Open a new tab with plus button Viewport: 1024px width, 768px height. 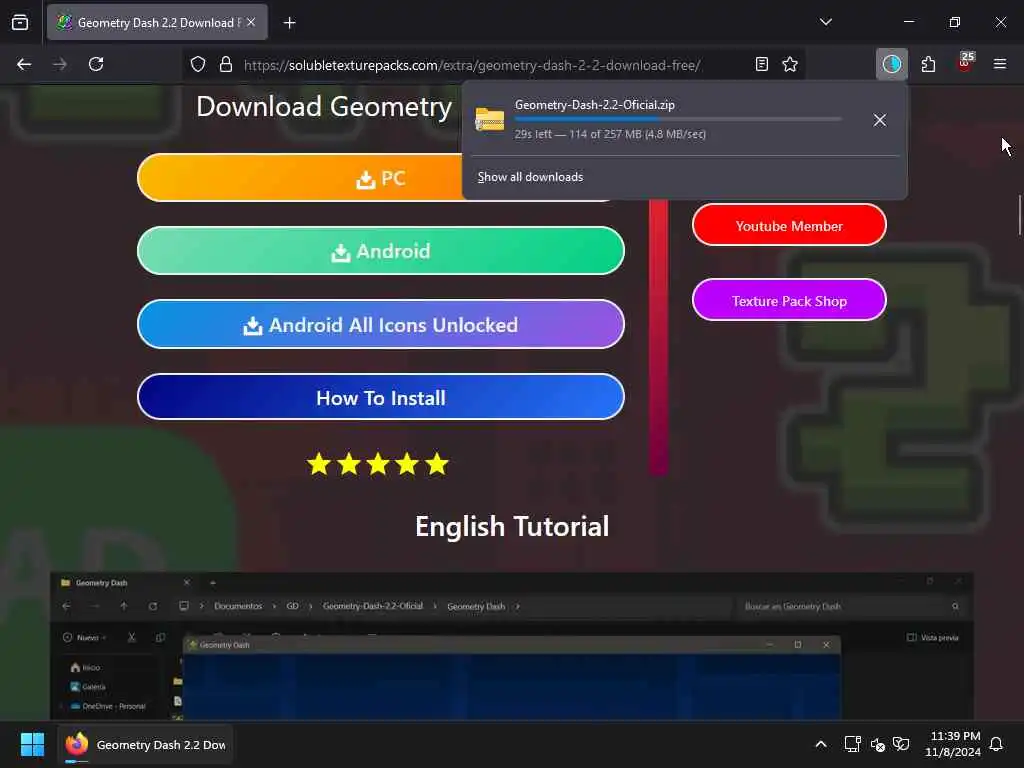[x=289, y=23]
